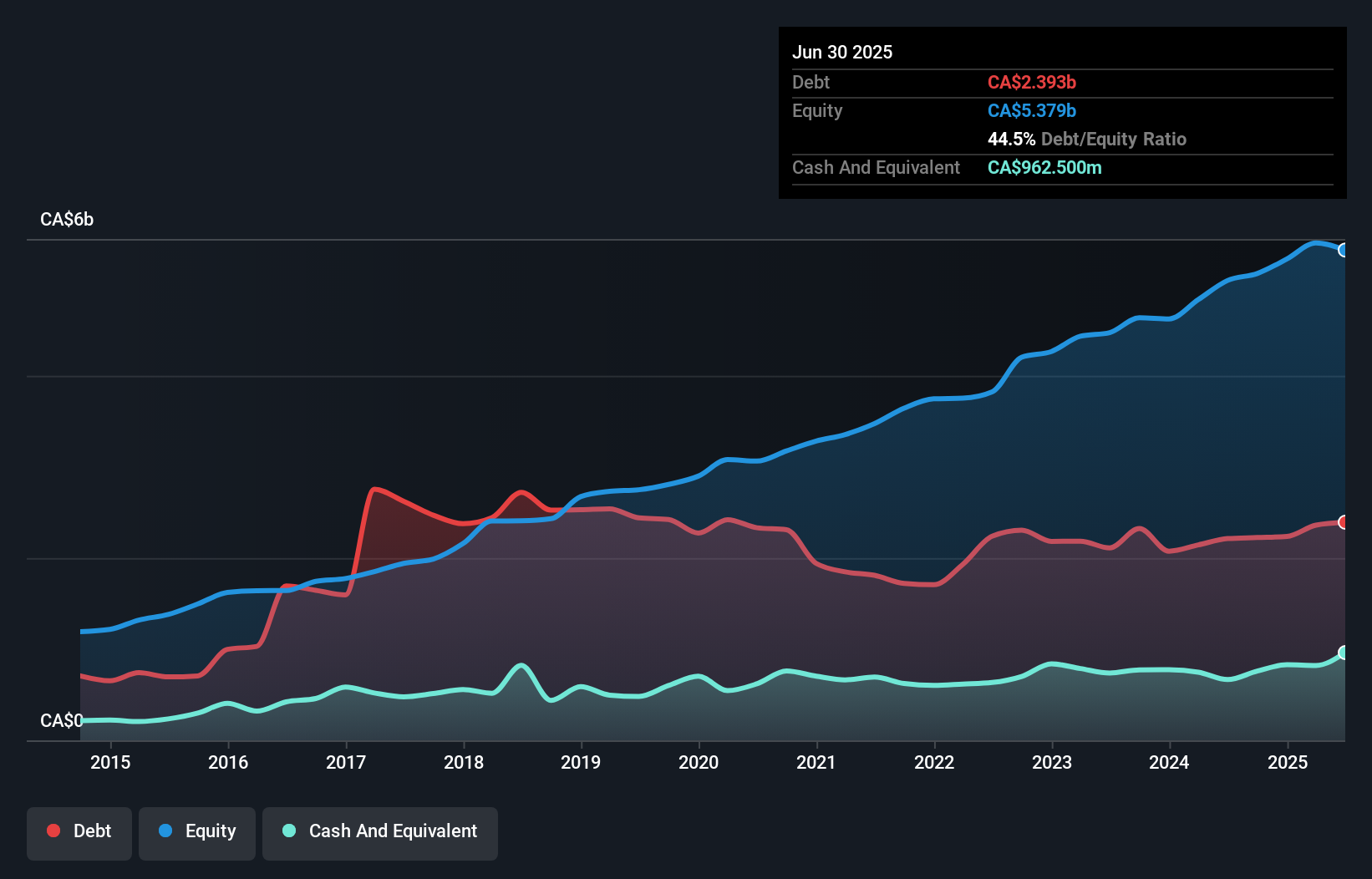Click the CA$962.500m cash value

1044,167
